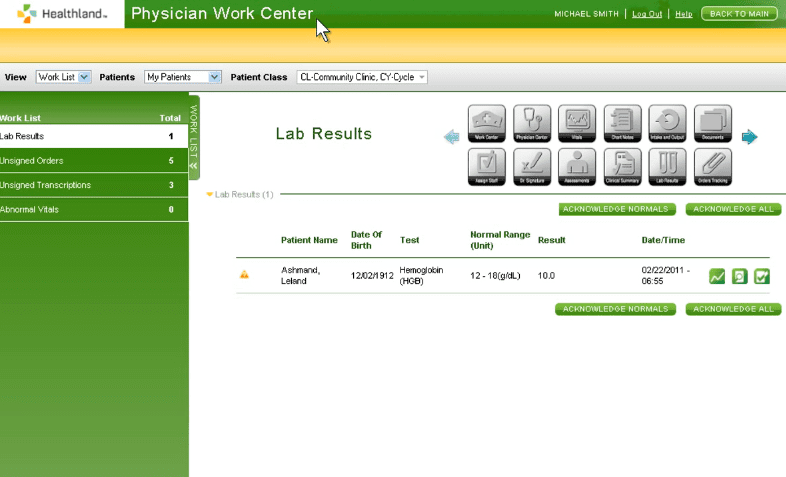Select Abnormal Vitals in Work List
The image size is (786, 477).
click(94, 209)
